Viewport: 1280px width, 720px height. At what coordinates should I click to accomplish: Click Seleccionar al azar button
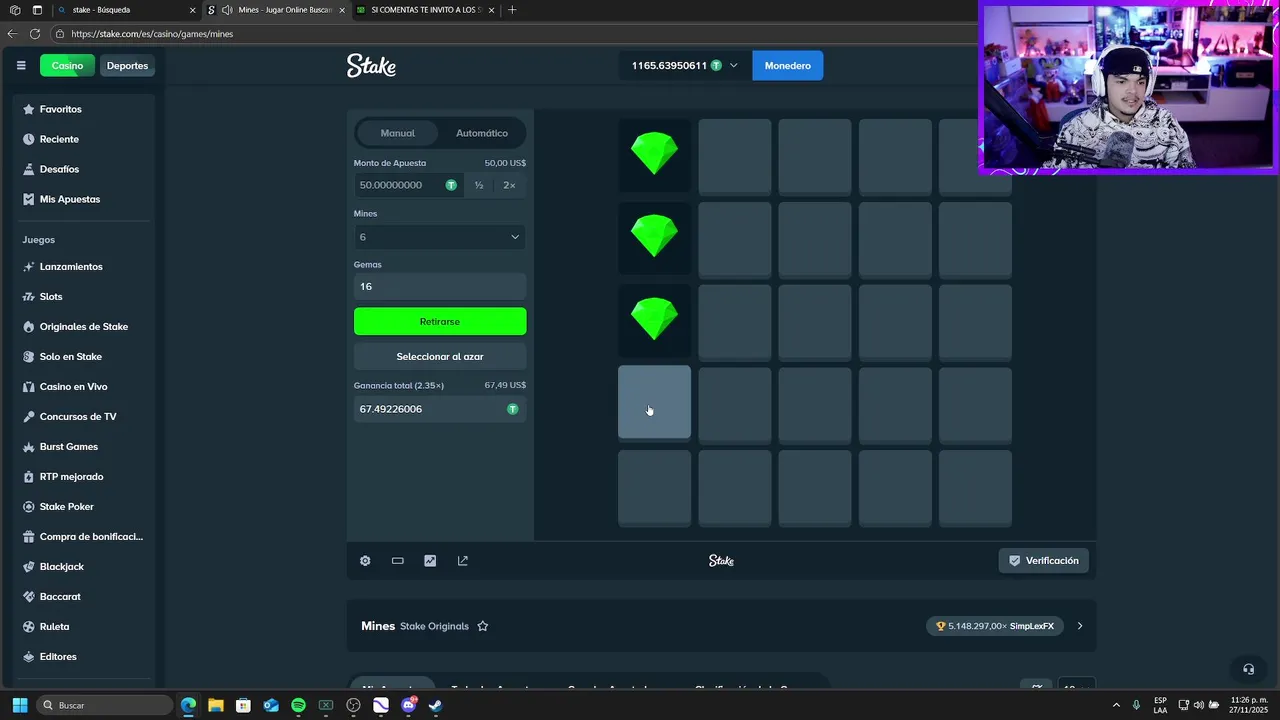tap(440, 356)
